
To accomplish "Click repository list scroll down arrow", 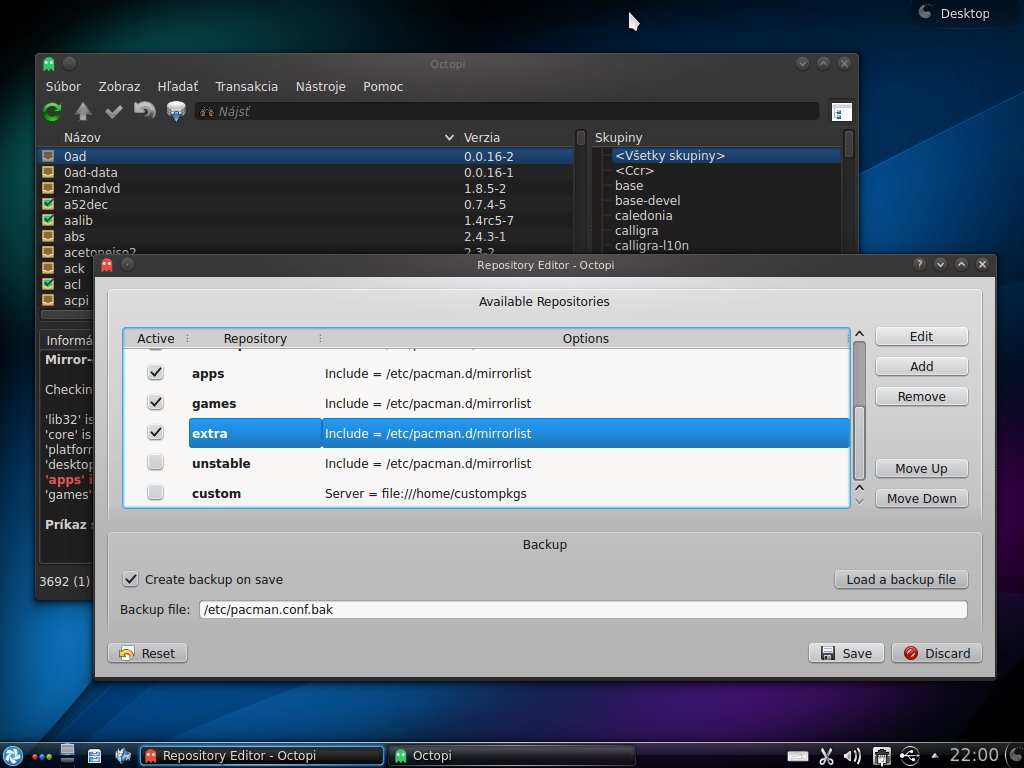I will click(x=859, y=501).
